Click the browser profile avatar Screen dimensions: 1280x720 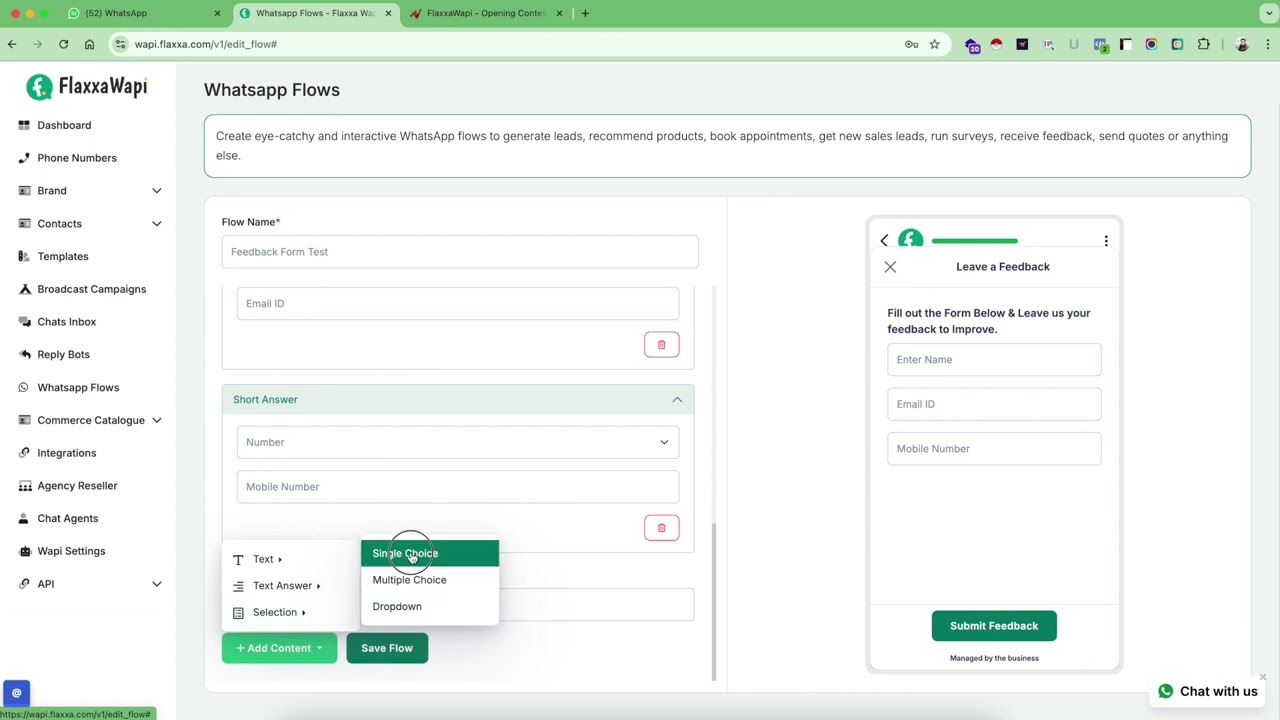coord(1242,44)
